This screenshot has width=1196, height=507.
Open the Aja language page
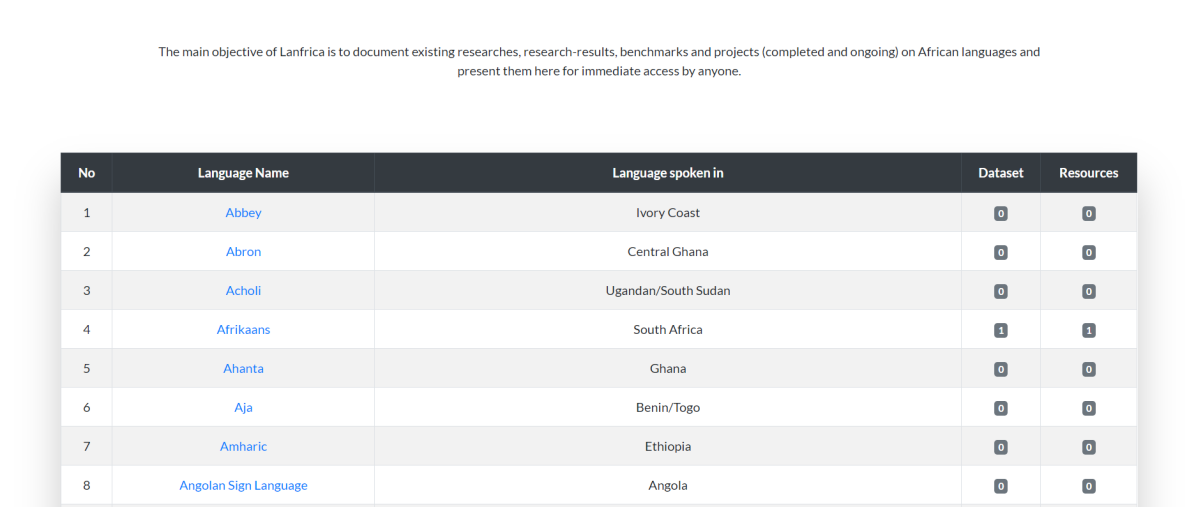point(243,407)
